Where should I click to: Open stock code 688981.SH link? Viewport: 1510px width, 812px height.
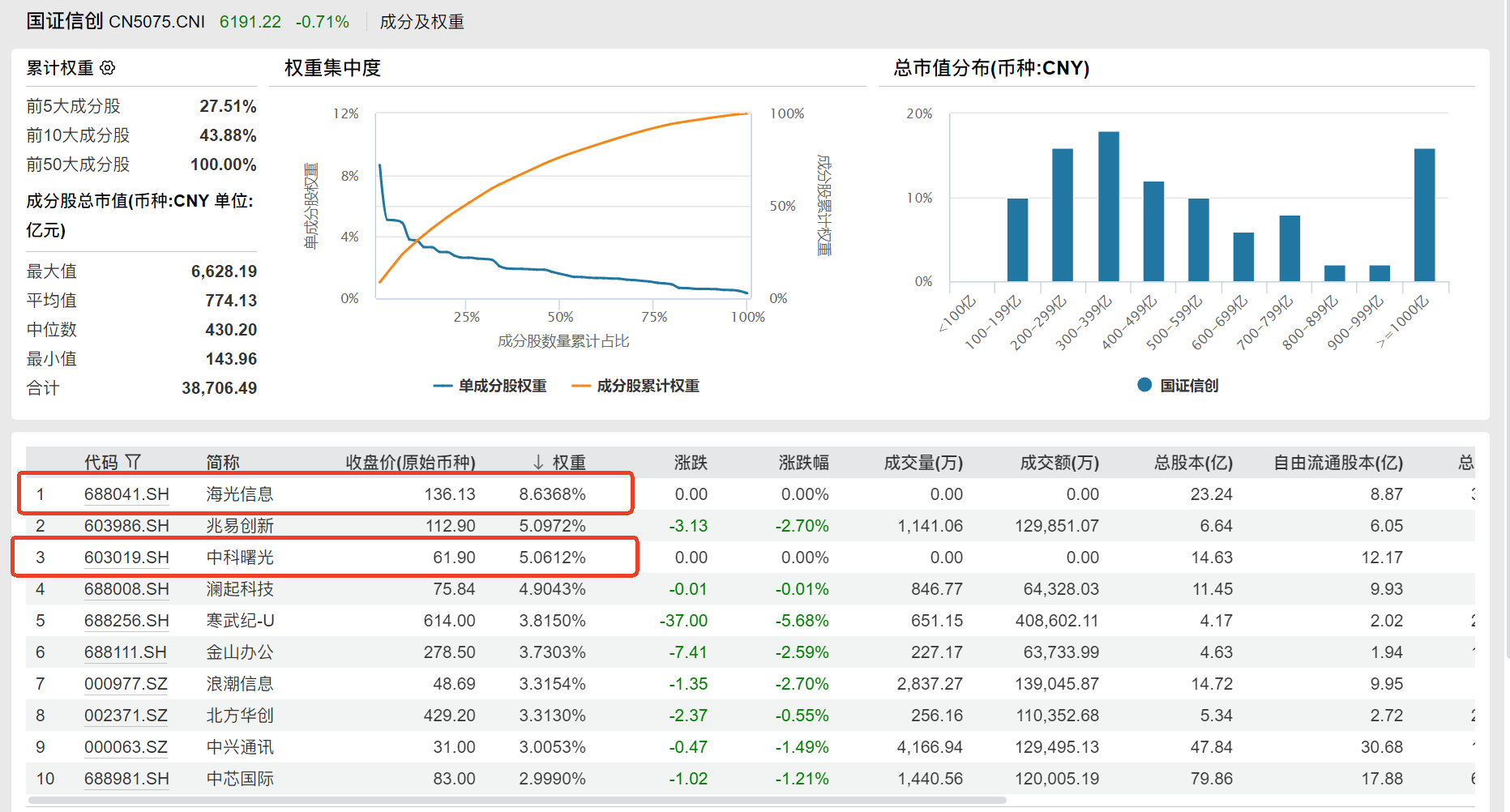126,779
